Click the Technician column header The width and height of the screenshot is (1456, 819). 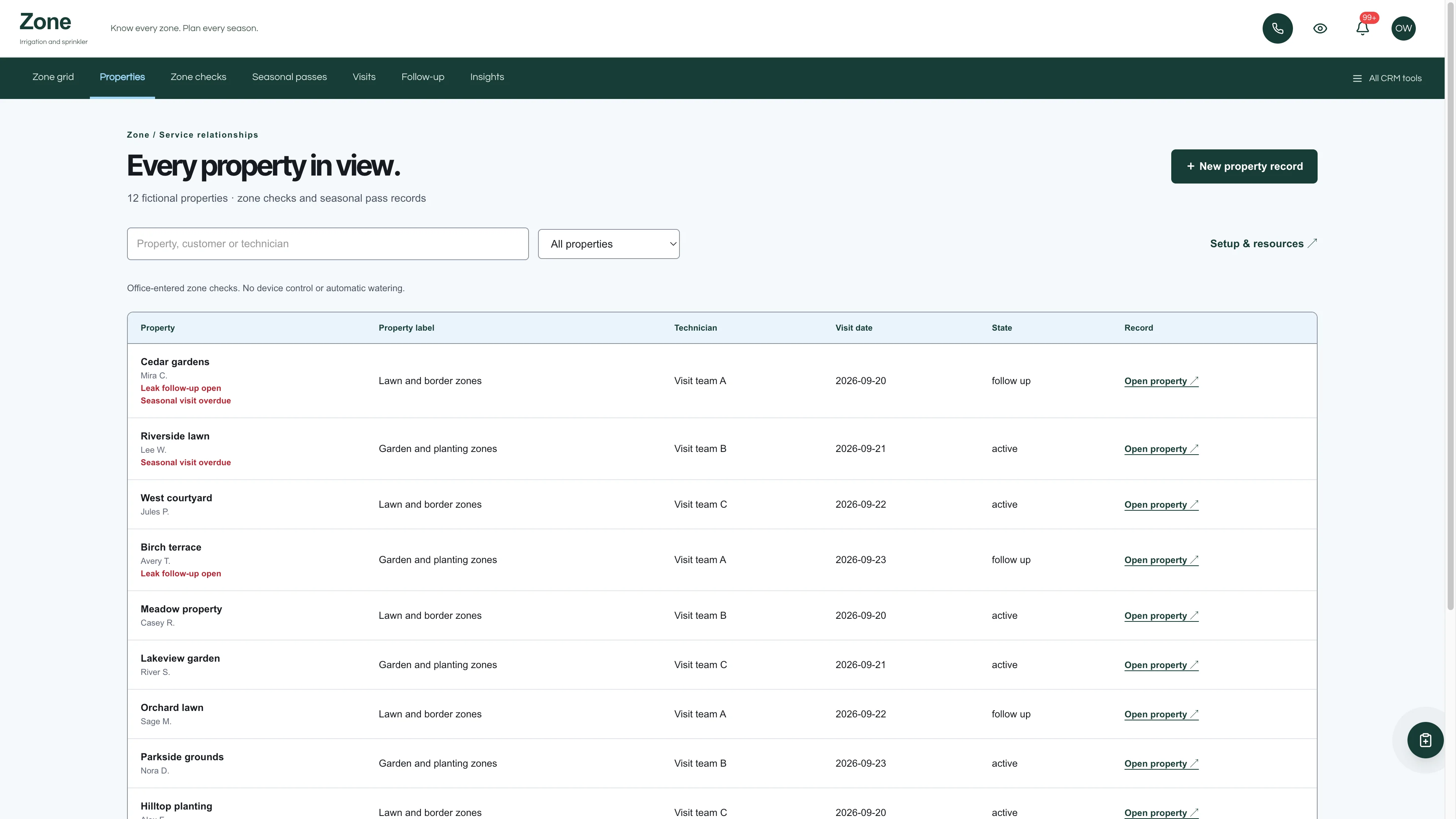[695, 328]
